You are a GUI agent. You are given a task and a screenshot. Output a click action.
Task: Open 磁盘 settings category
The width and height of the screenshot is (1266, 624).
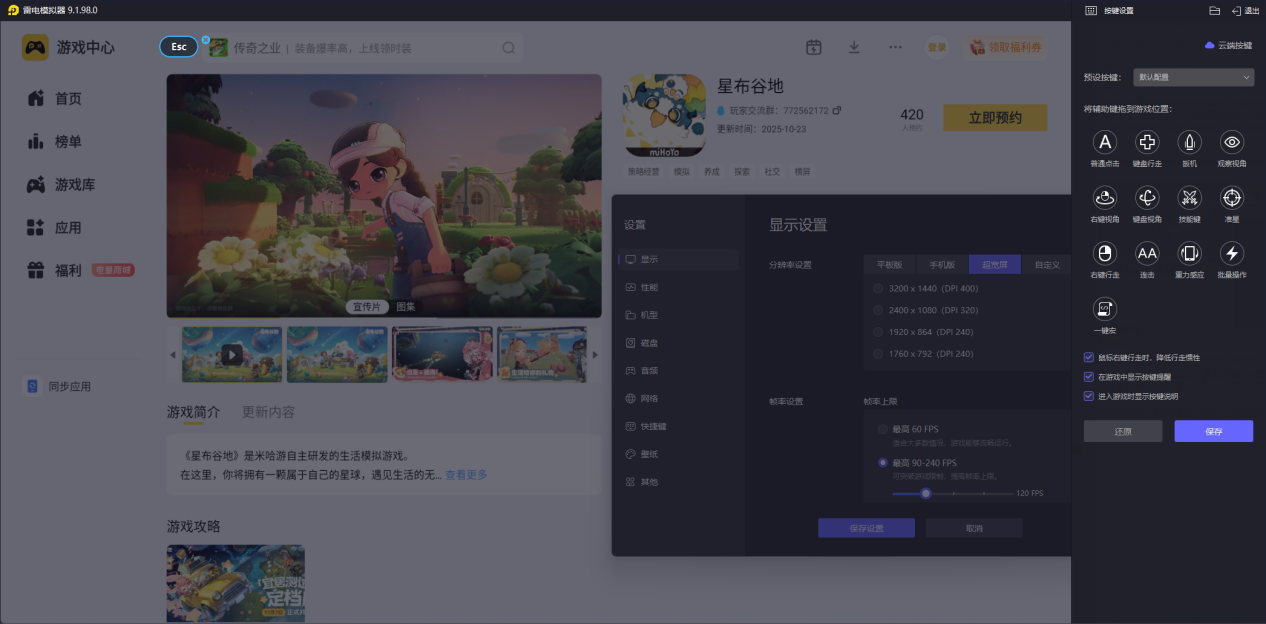(678, 343)
